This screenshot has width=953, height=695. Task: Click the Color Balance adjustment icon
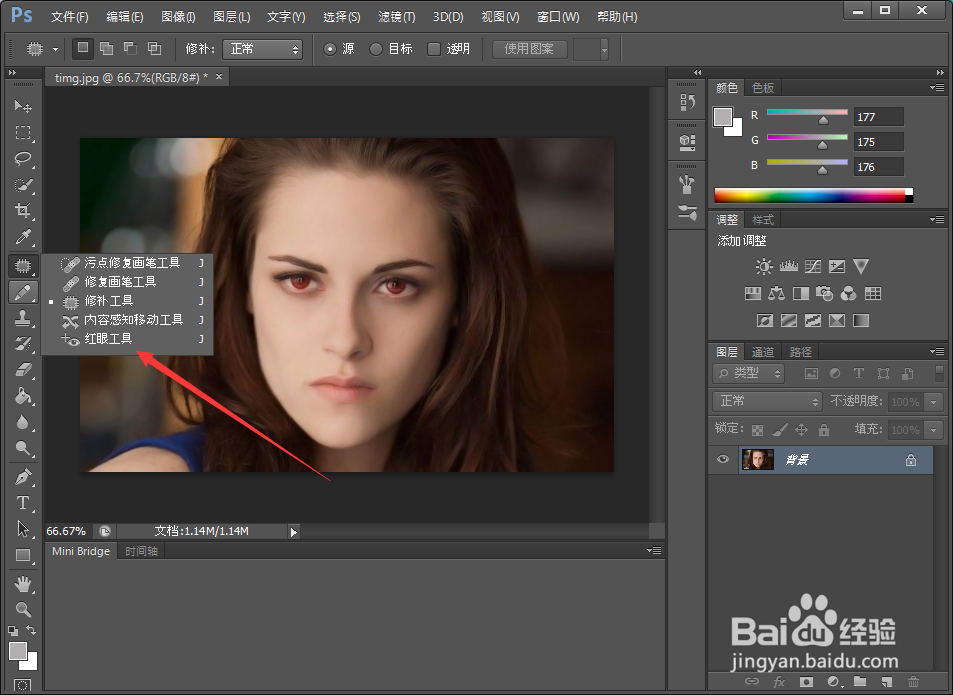tap(776, 293)
